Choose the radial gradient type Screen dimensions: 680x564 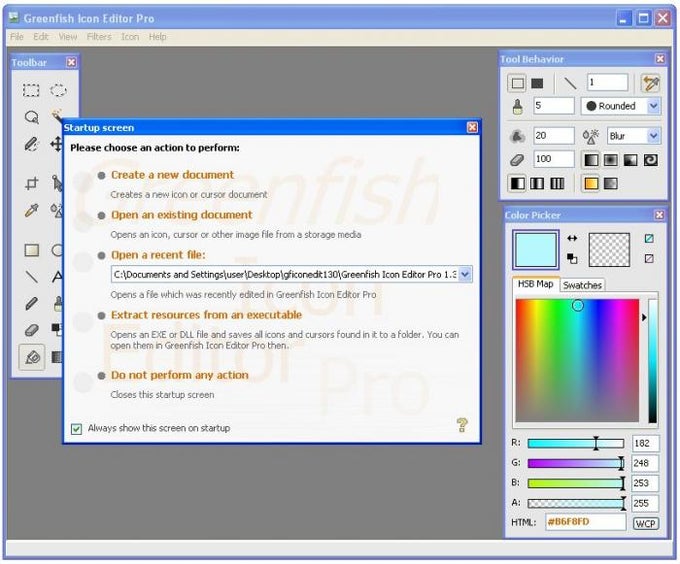point(611,160)
